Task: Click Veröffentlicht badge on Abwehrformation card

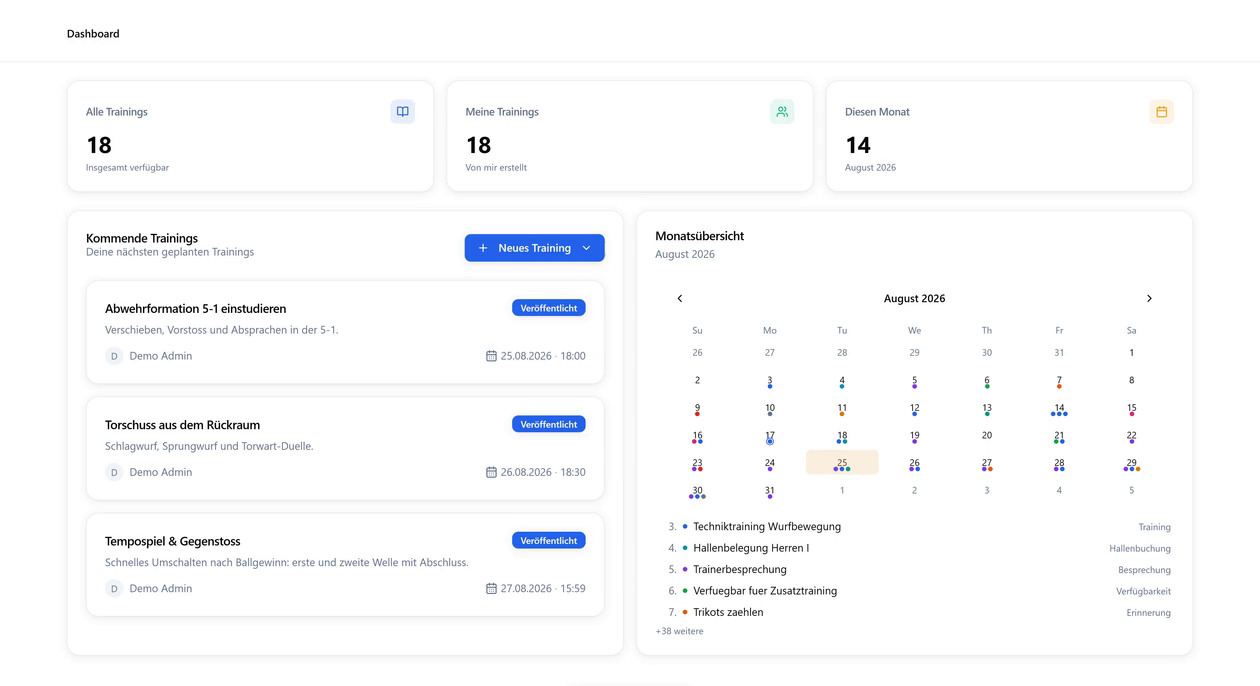Action: 549,308
